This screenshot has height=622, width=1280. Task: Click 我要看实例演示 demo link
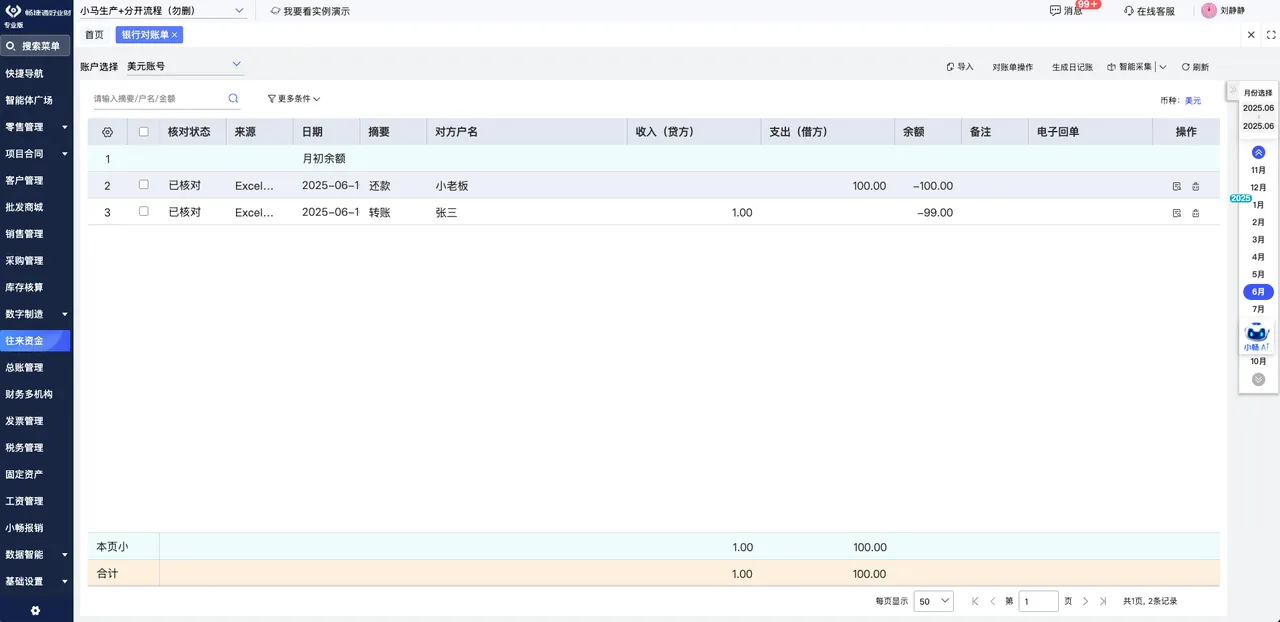click(x=310, y=11)
